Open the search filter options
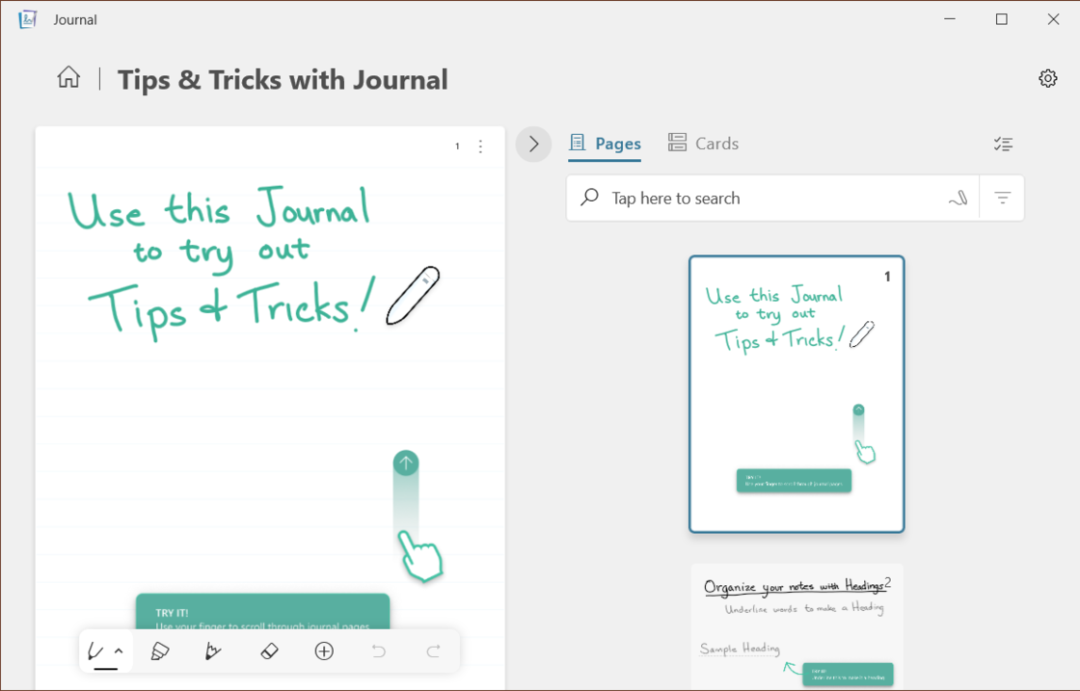Image resolution: width=1080 pixels, height=691 pixels. coord(1002,198)
